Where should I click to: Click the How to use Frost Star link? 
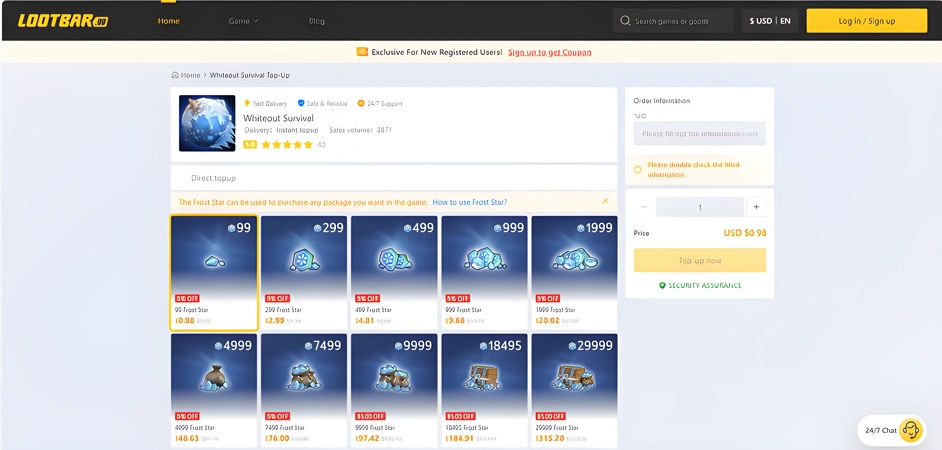click(469, 202)
